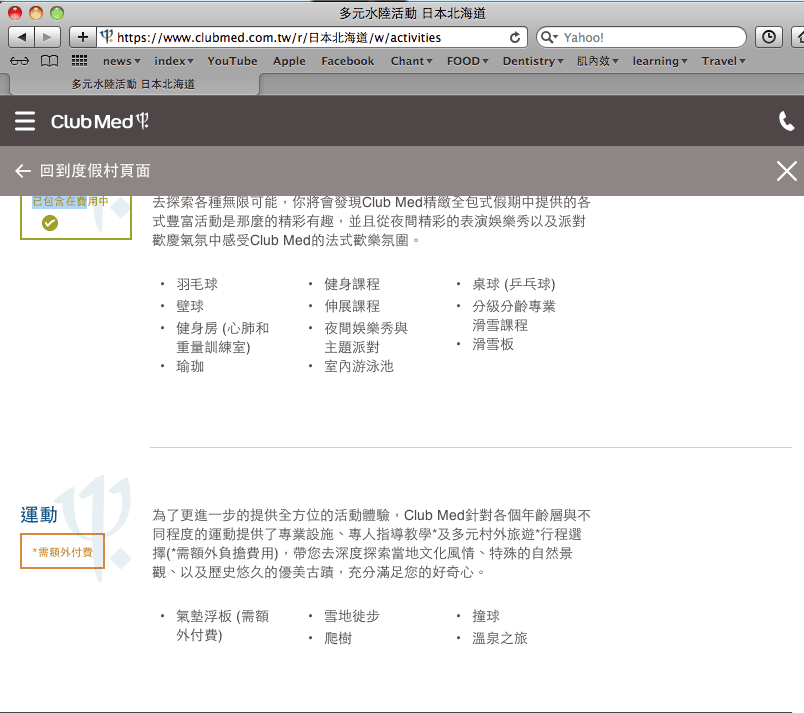Go forward with the Safari forward arrow
Screen dimensions: 804x713
(47, 37)
